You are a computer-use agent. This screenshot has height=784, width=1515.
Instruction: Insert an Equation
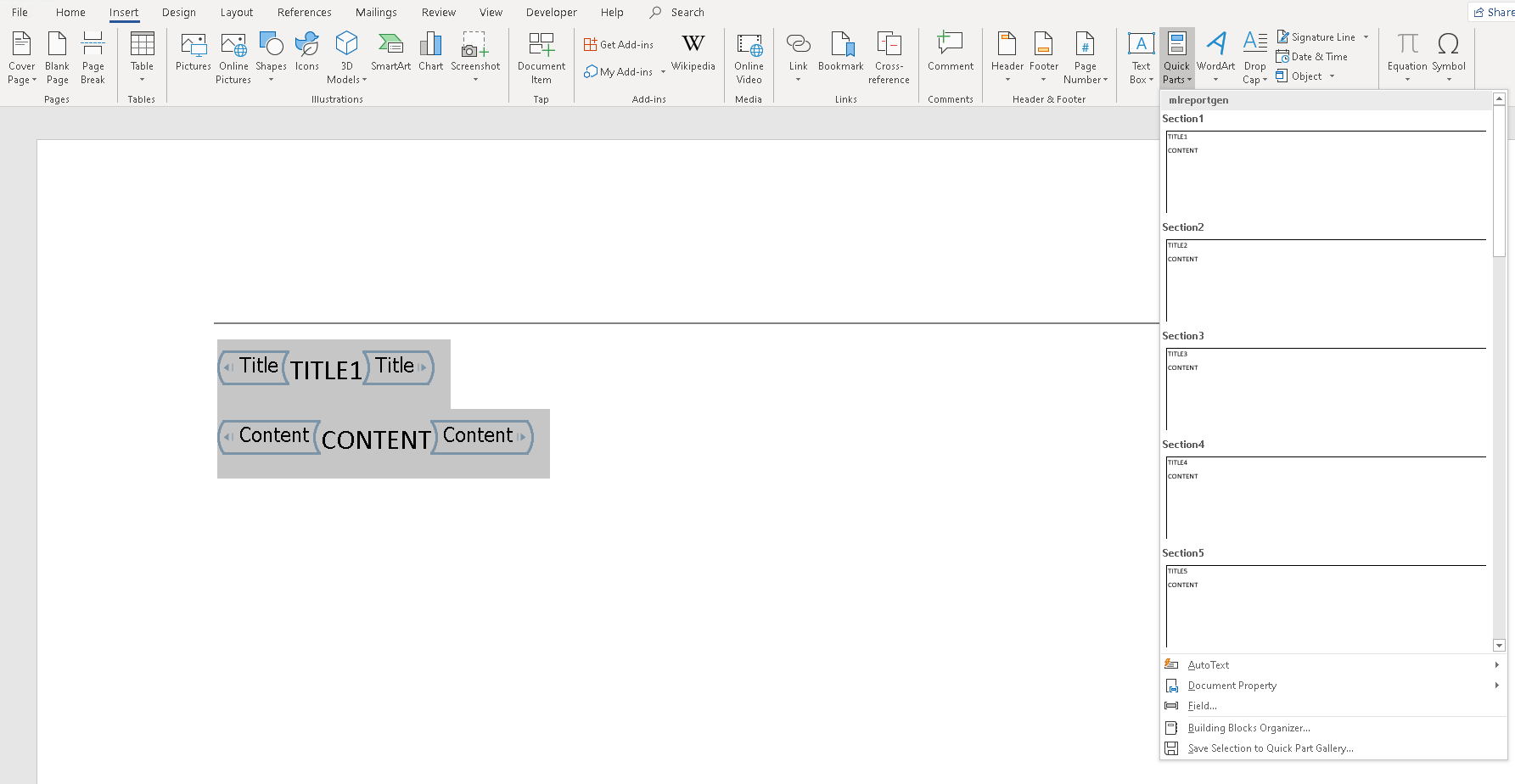pyautogui.click(x=1407, y=57)
